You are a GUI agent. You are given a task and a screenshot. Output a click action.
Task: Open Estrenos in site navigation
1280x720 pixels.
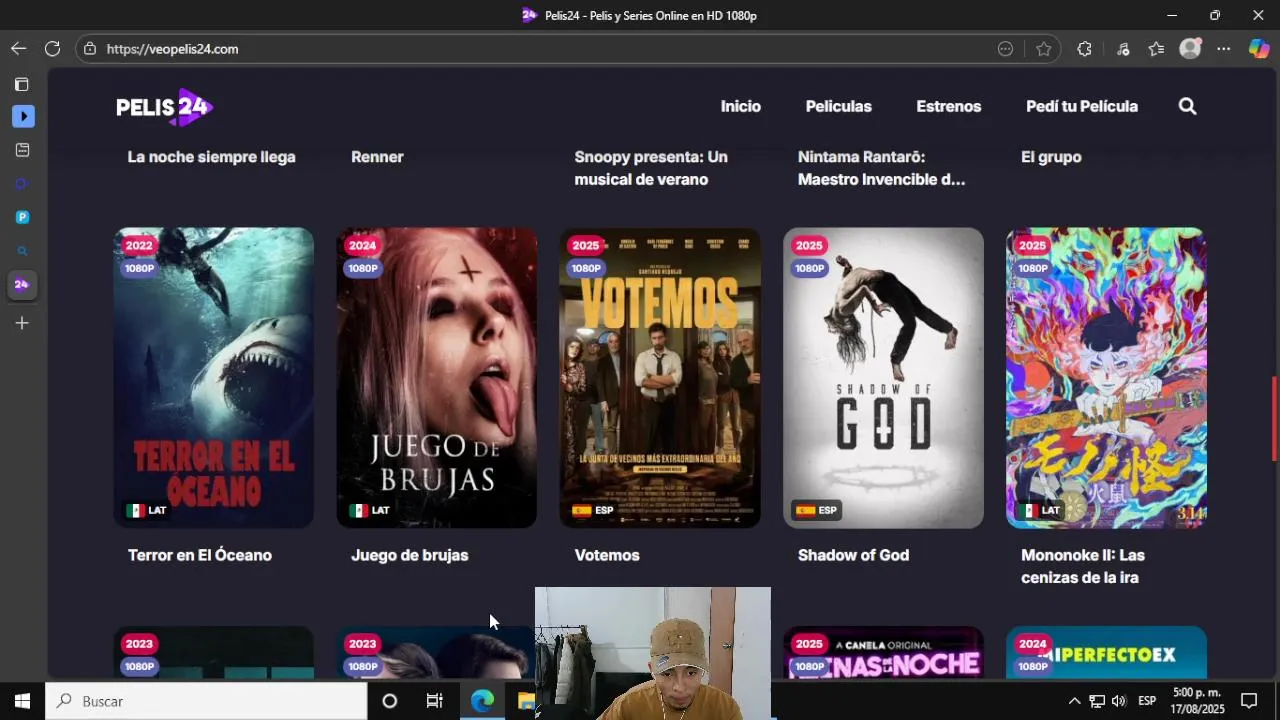click(949, 106)
